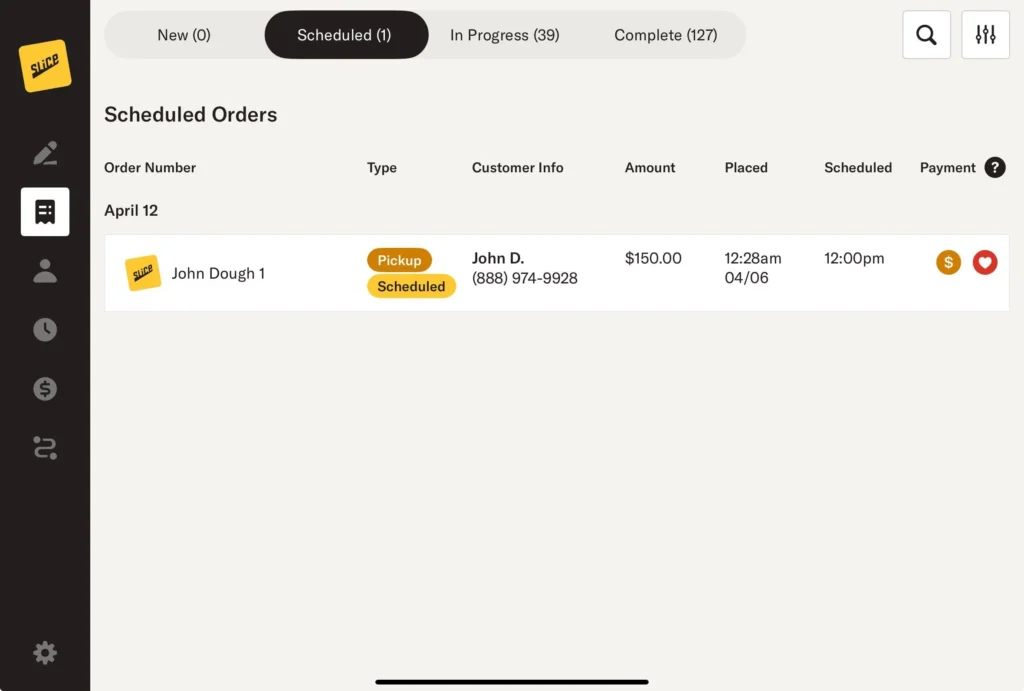Open the pencil edit sidebar icon
The height and width of the screenshot is (691, 1024).
pyautogui.click(x=45, y=153)
